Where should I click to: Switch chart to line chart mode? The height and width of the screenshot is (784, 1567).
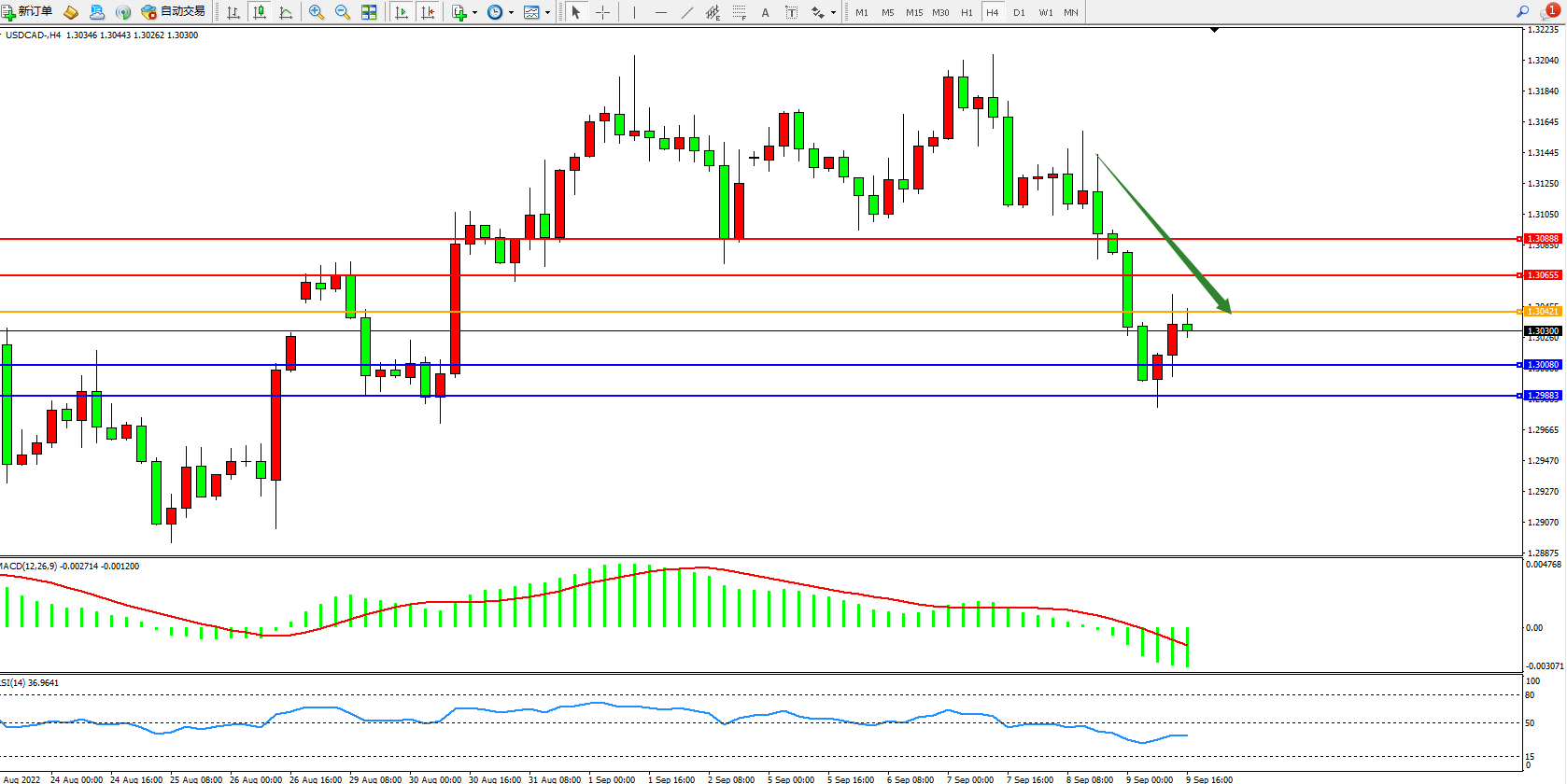[x=286, y=12]
